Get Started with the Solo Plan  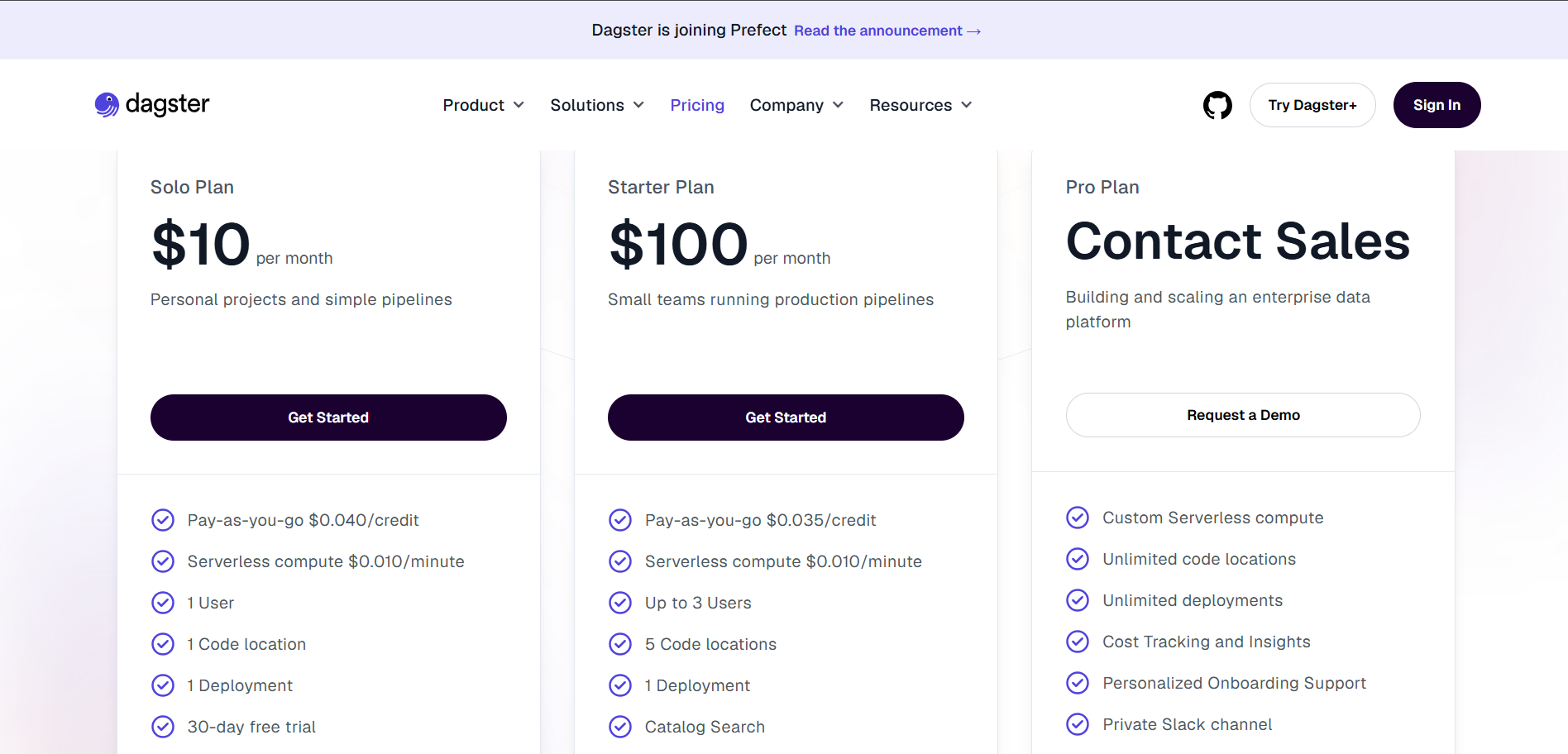(x=328, y=418)
